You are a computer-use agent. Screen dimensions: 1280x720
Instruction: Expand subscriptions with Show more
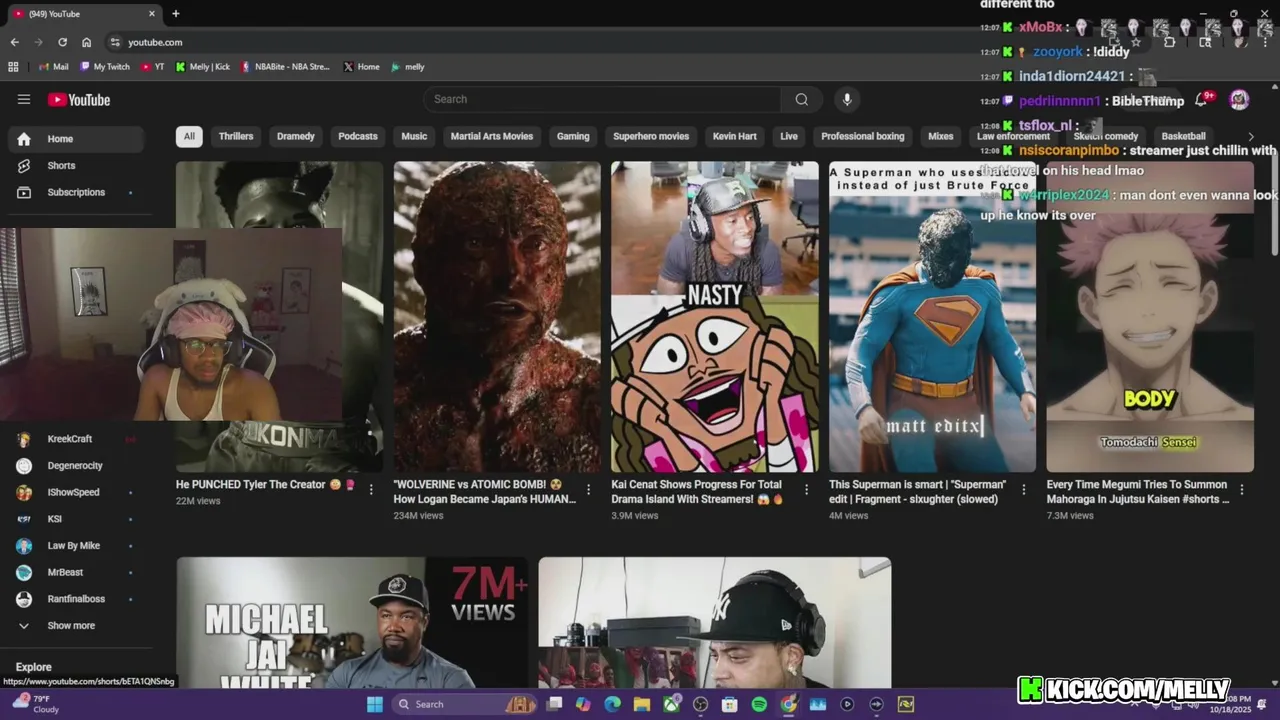click(x=76, y=626)
